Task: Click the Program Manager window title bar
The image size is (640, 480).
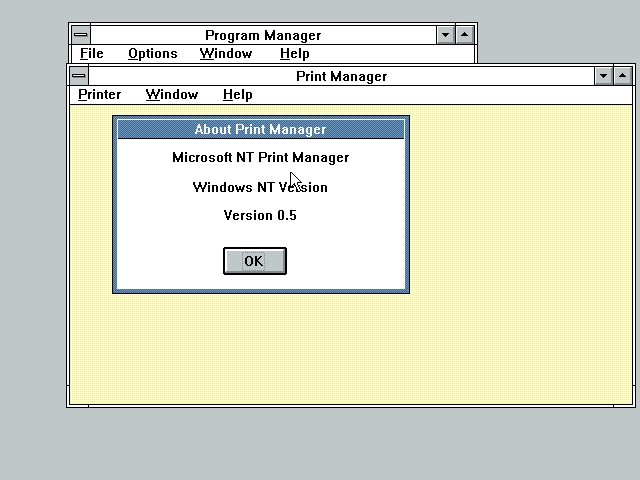Action: [263, 35]
